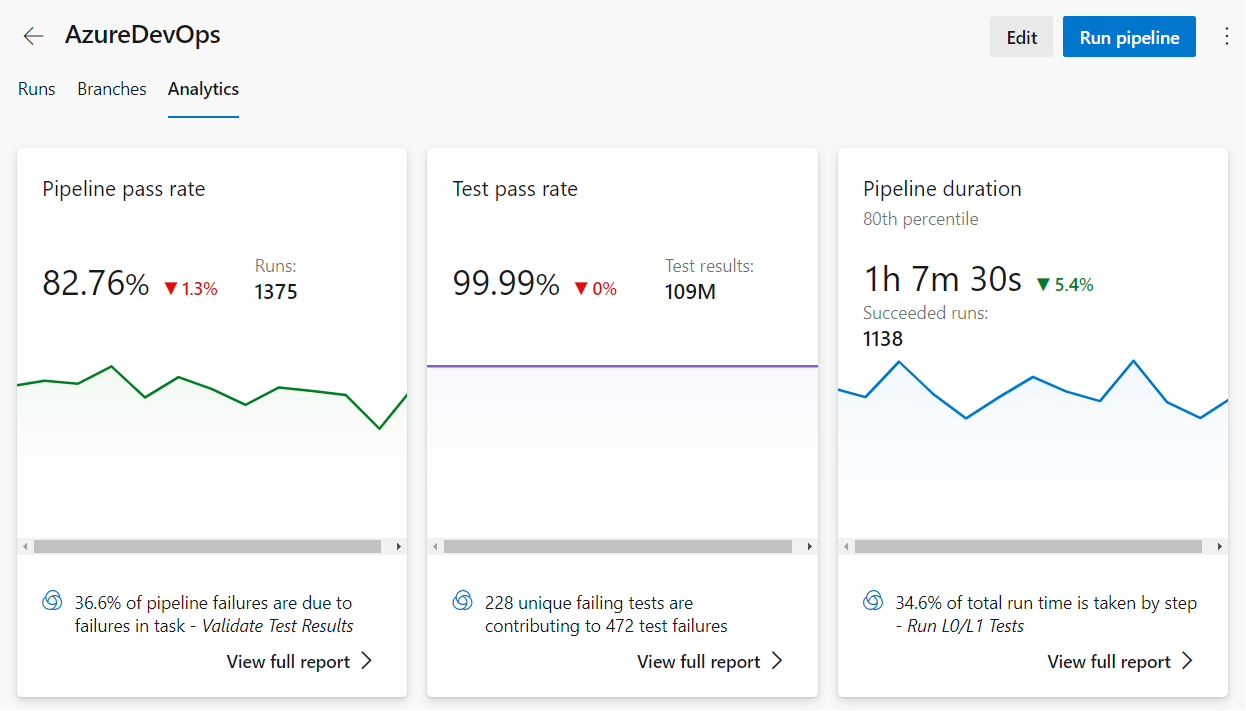Click the insight icon on Test pass rate card
The height and width of the screenshot is (711, 1246).
click(x=461, y=602)
